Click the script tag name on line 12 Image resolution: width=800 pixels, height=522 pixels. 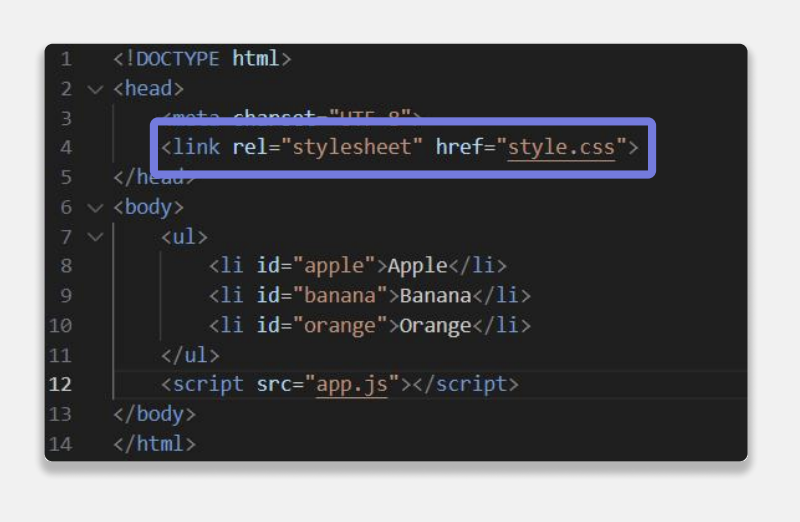click(208, 384)
